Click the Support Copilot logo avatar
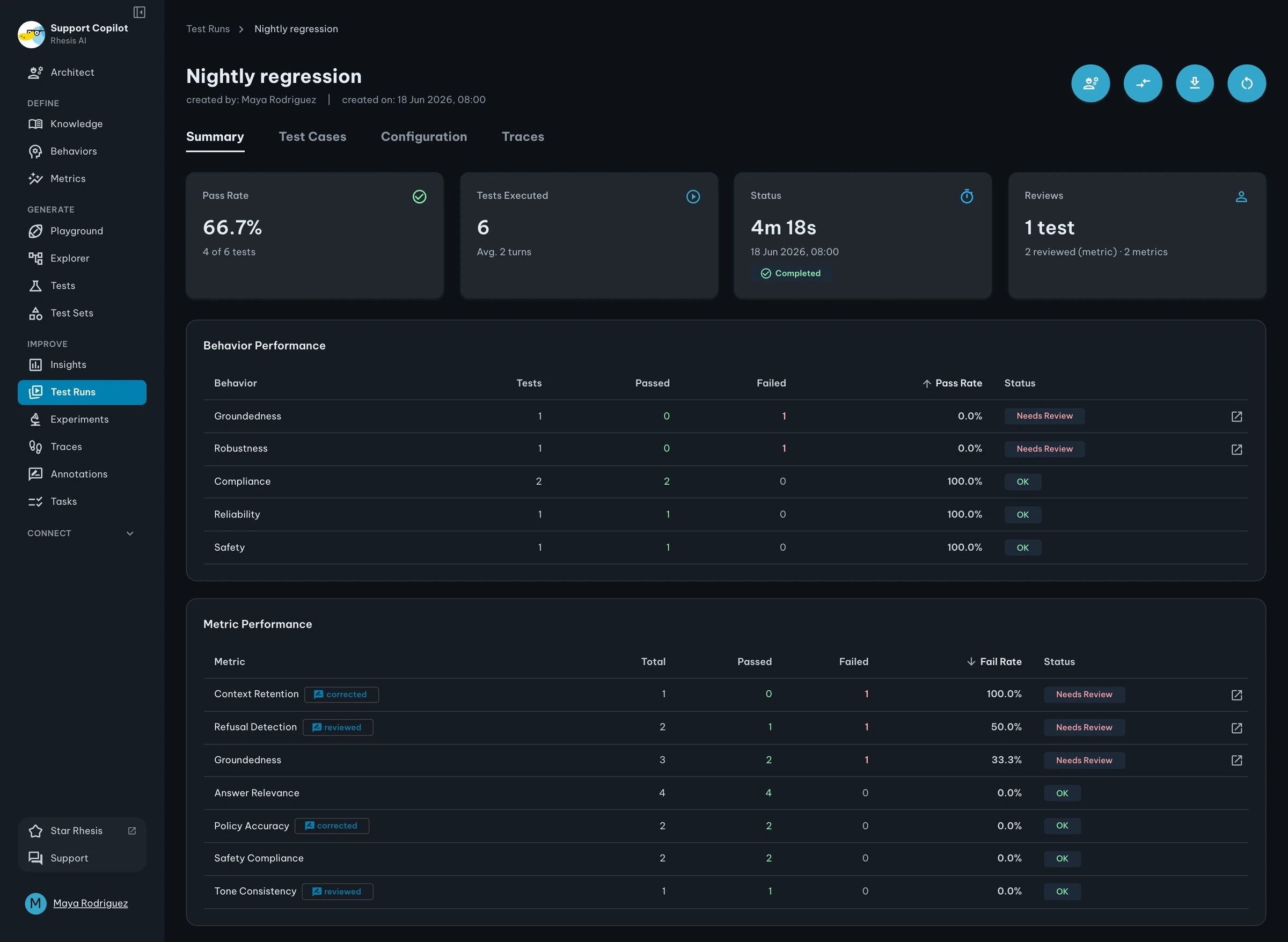The width and height of the screenshot is (1288, 942). tap(31, 34)
